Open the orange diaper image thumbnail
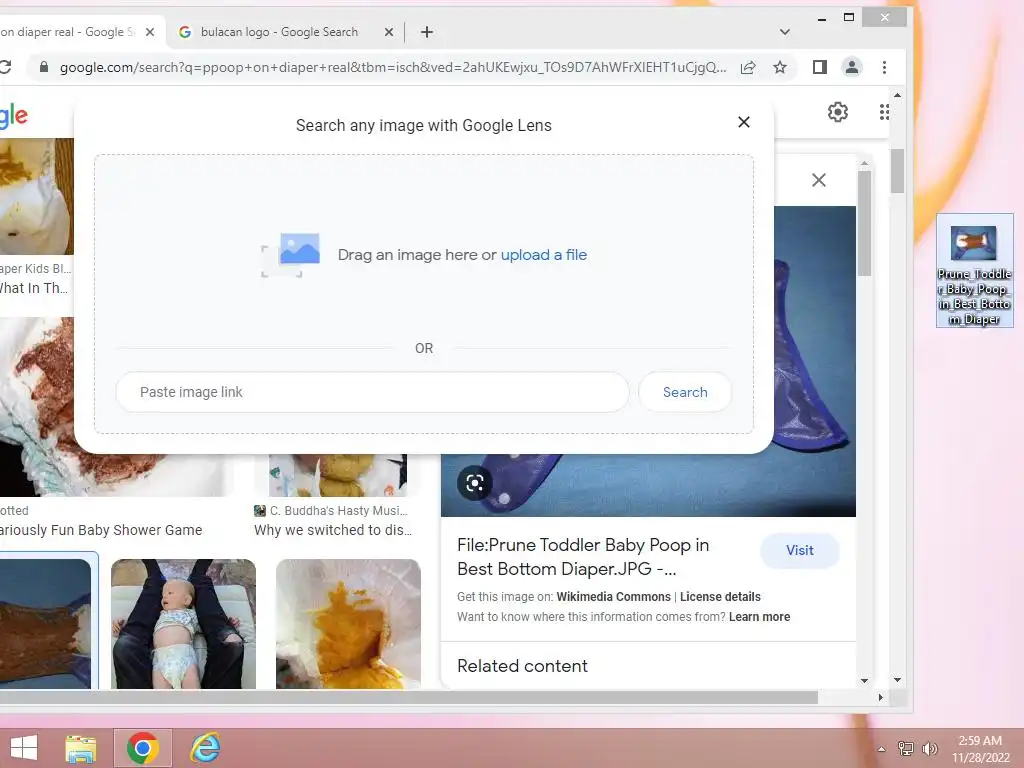 (348, 624)
